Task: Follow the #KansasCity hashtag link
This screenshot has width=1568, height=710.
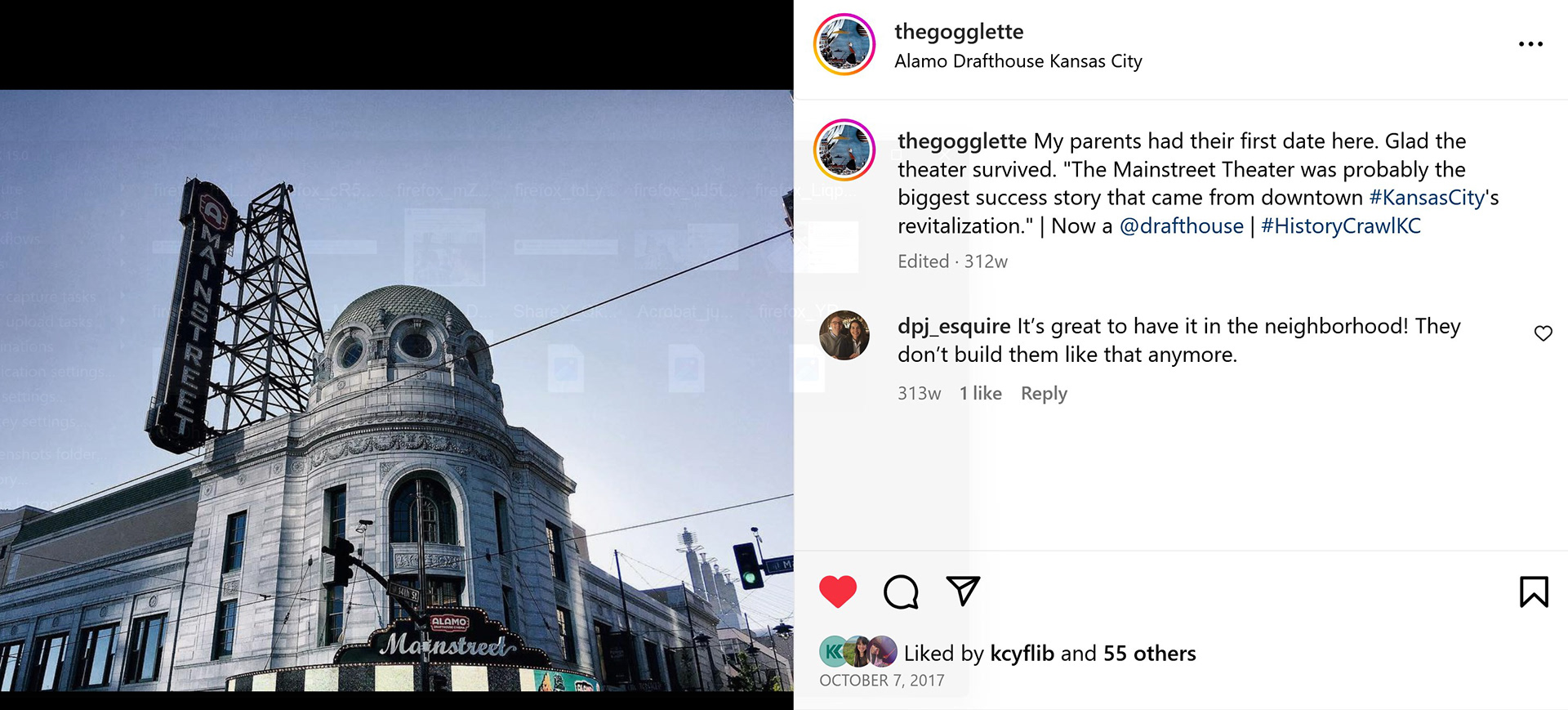Action: 1427,198
